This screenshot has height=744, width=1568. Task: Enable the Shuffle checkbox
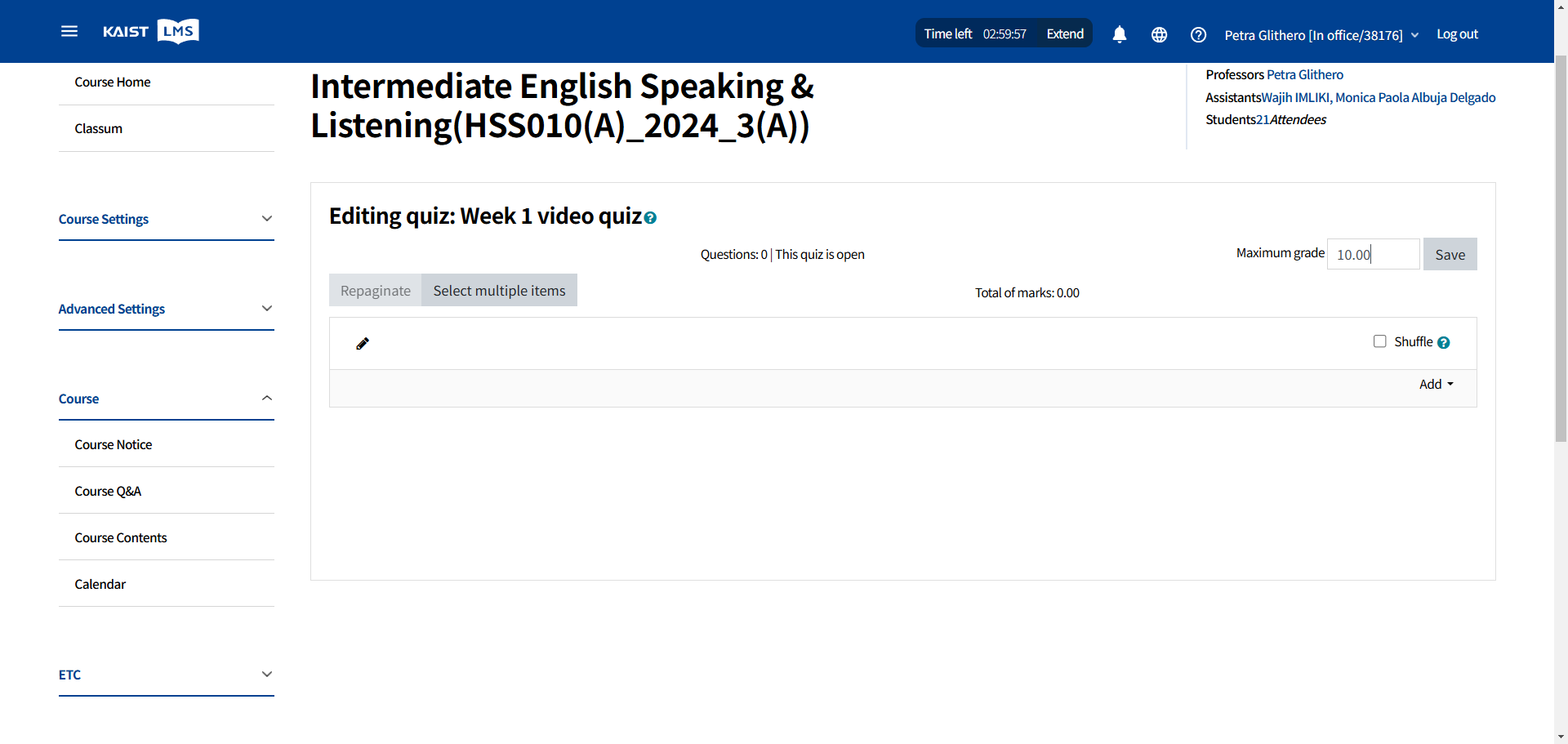1380,341
